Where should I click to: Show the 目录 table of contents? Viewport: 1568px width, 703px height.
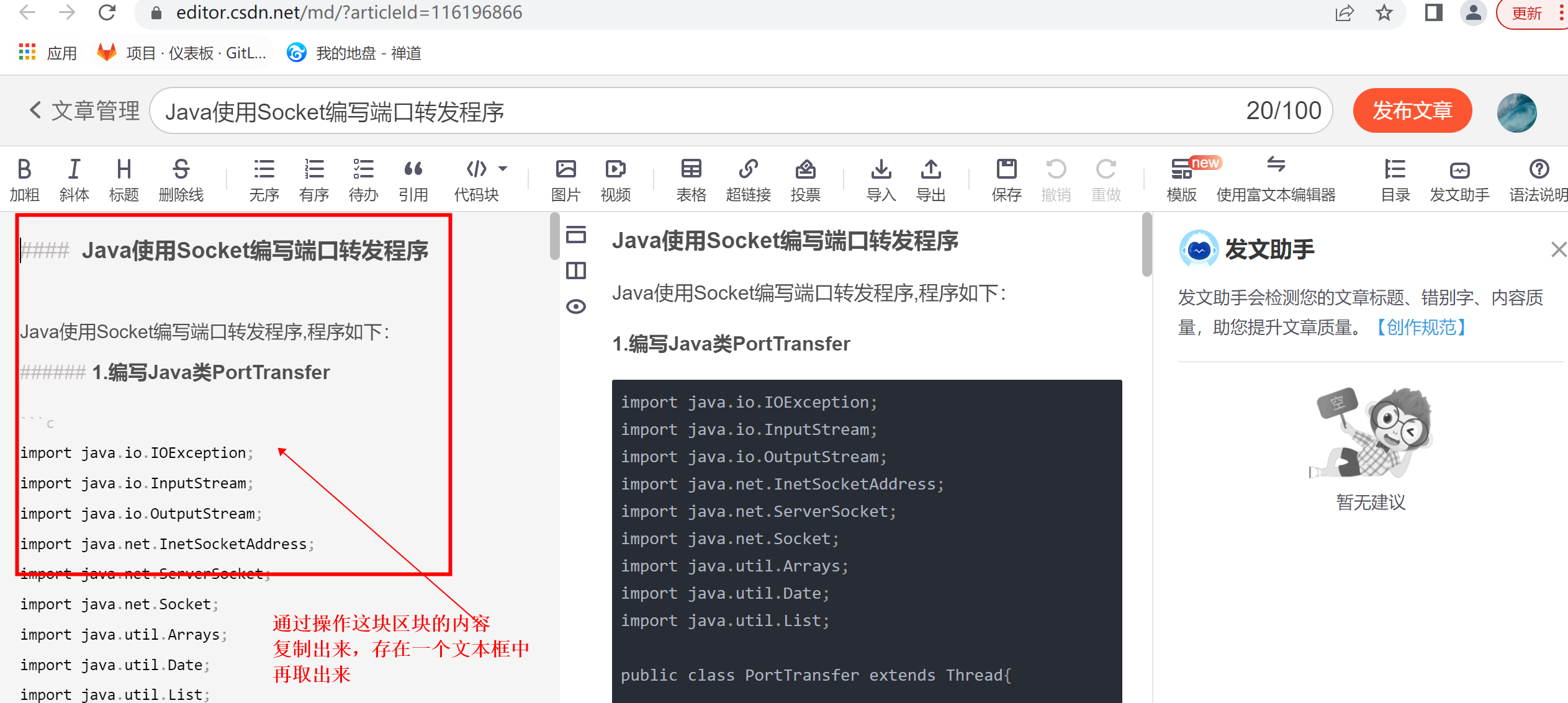coord(1395,180)
